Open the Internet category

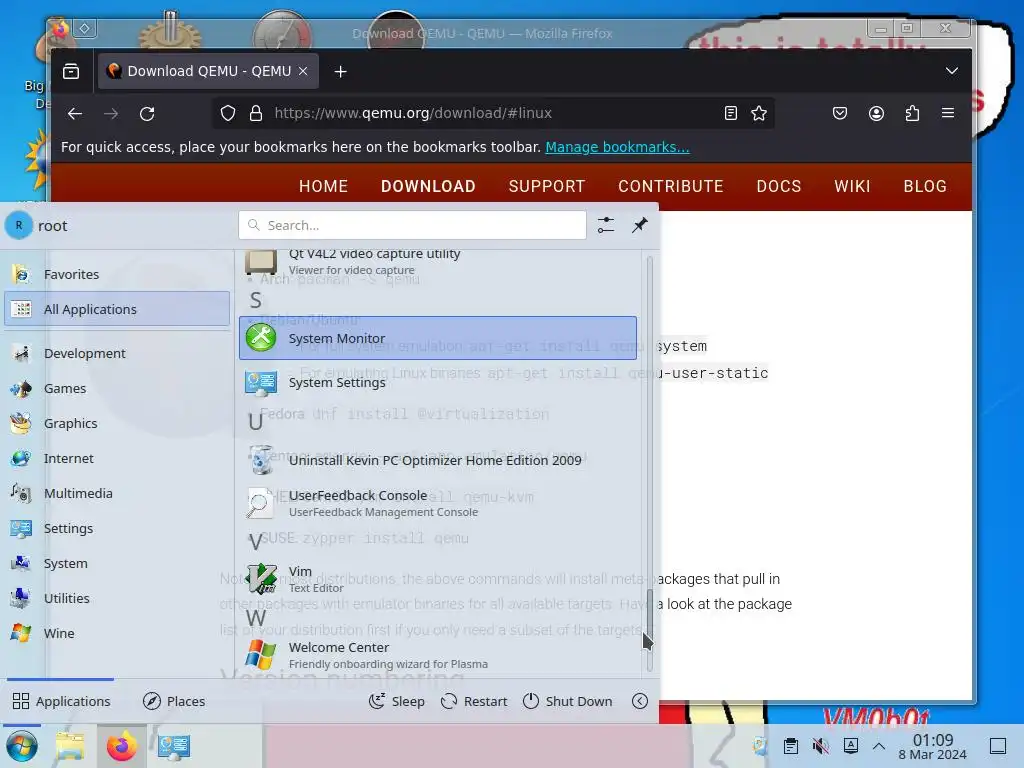click(118, 458)
